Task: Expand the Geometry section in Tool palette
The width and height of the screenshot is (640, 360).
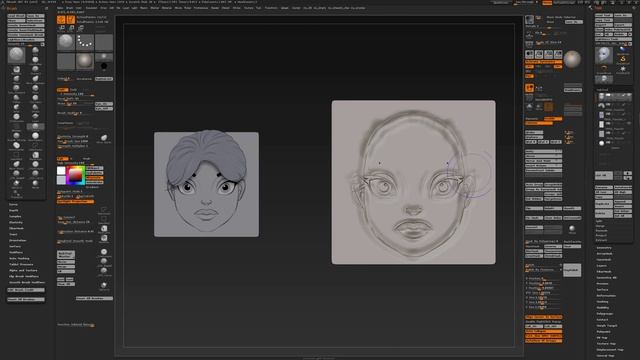Action: click(x=604, y=248)
